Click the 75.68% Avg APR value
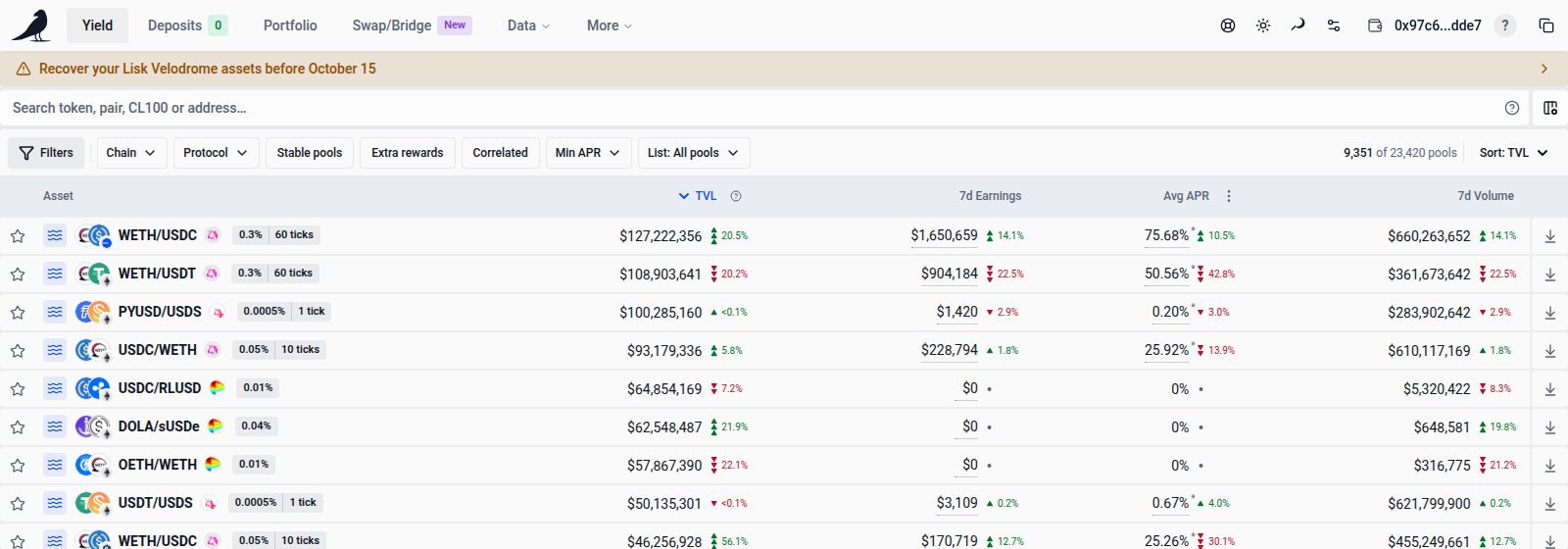1568x549 pixels. click(x=1166, y=235)
